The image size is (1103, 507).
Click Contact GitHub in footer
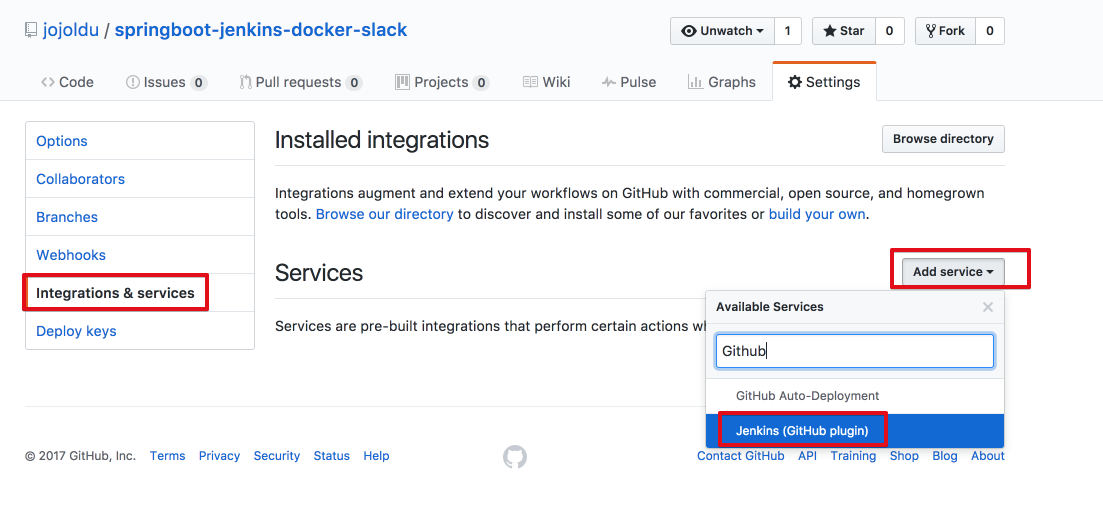pyautogui.click(x=741, y=456)
